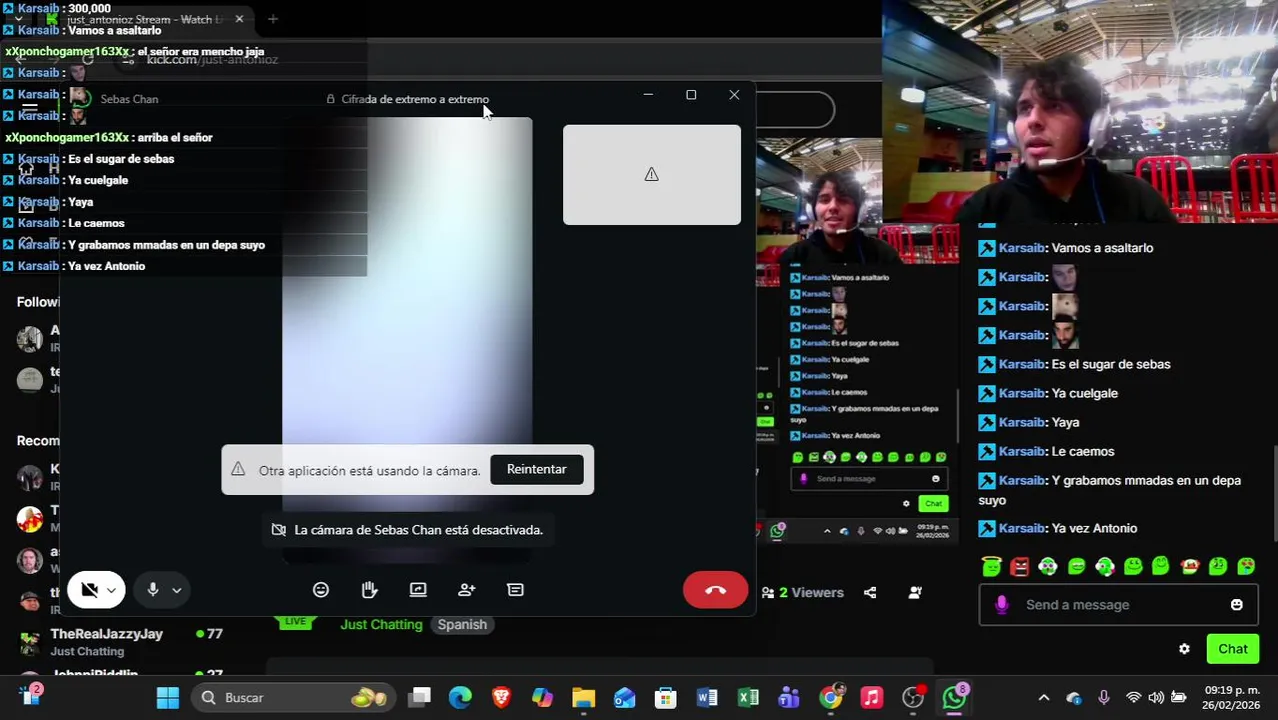Open the call chat messages icon

click(516, 590)
